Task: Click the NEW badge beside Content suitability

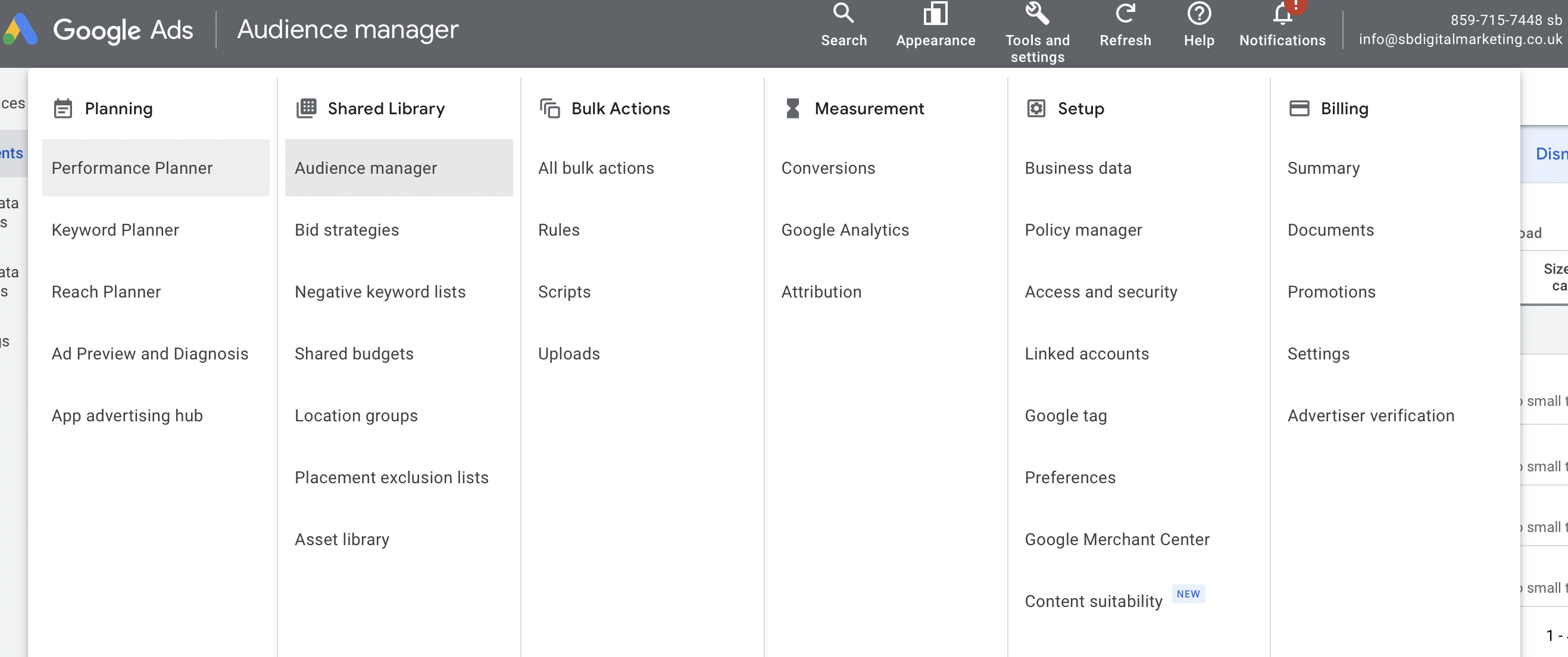Action: tap(1188, 594)
